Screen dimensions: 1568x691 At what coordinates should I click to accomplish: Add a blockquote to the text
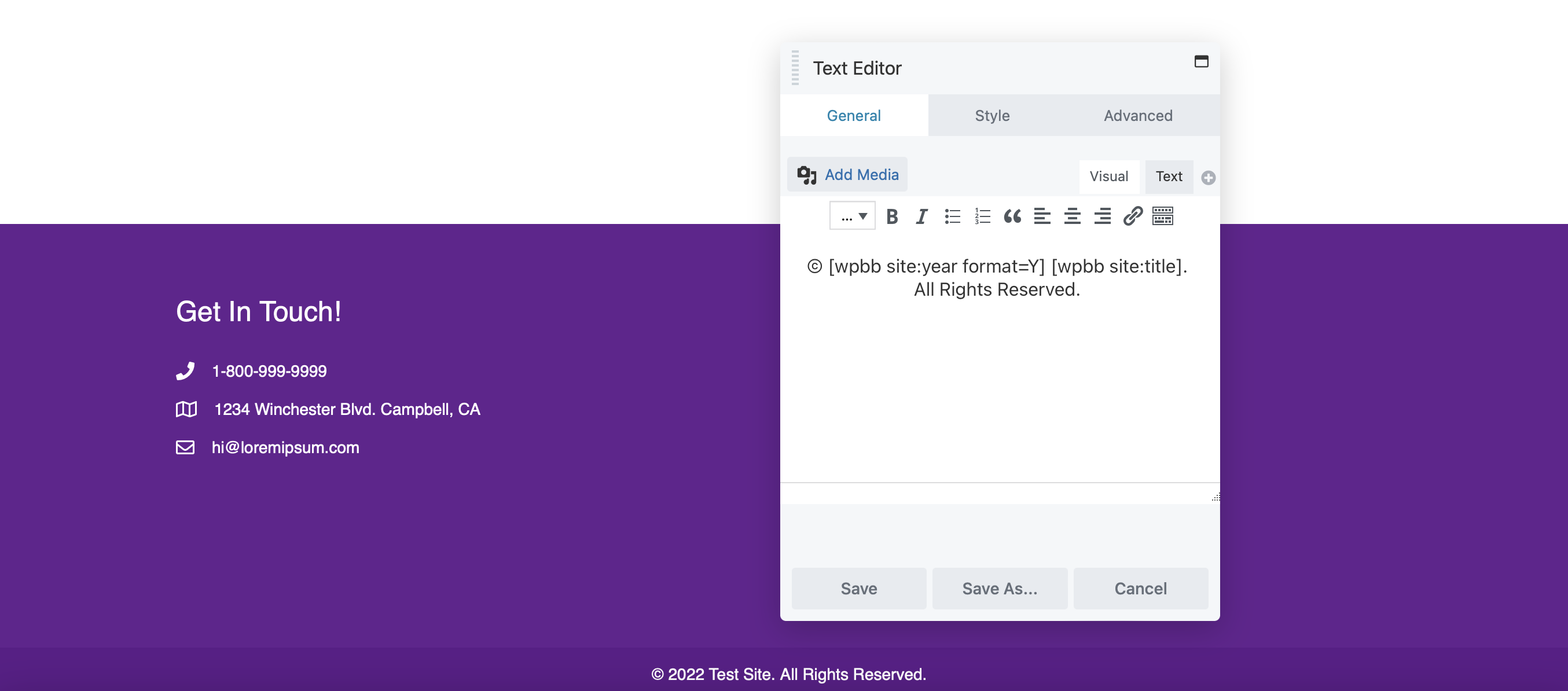pos(1012,216)
